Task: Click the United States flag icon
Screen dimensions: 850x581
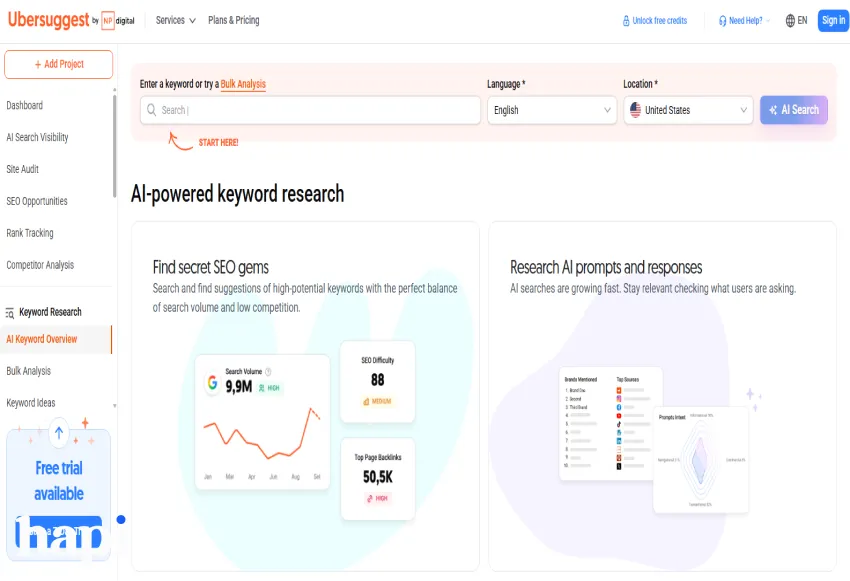Action: pyautogui.click(x=635, y=110)
